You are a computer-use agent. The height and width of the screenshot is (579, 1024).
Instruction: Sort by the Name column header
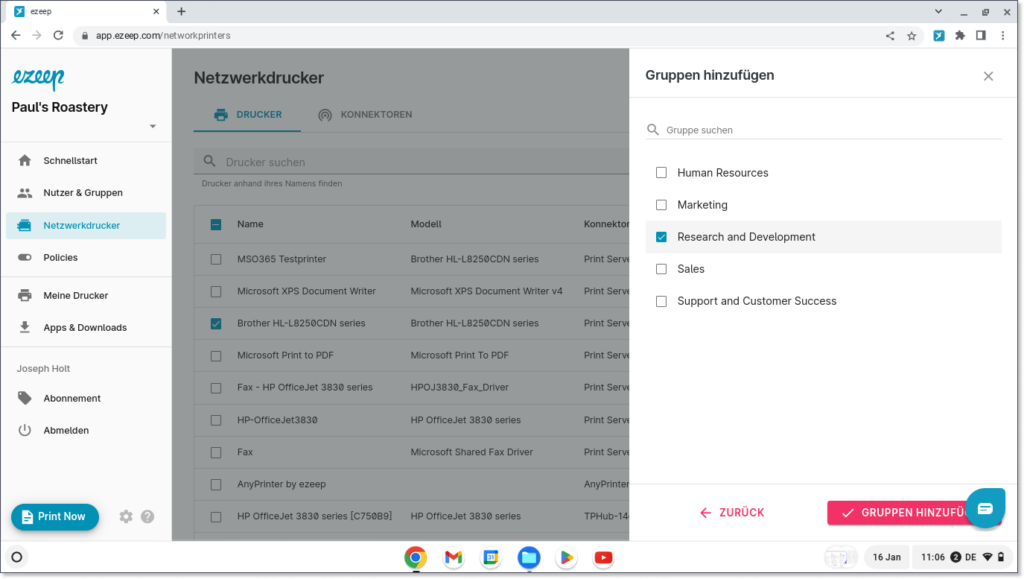click(250, 224)
